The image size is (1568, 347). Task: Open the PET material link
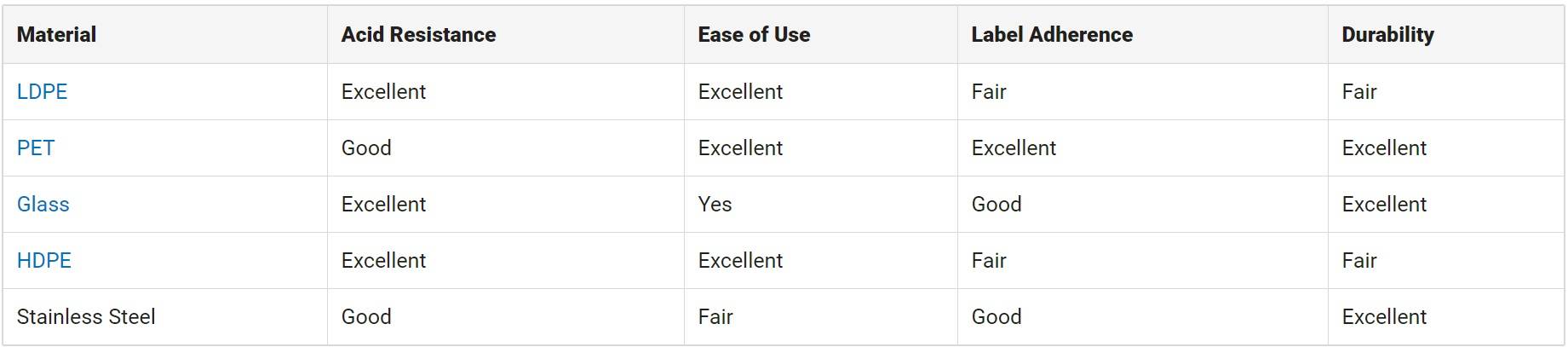[x=36, y=147]
